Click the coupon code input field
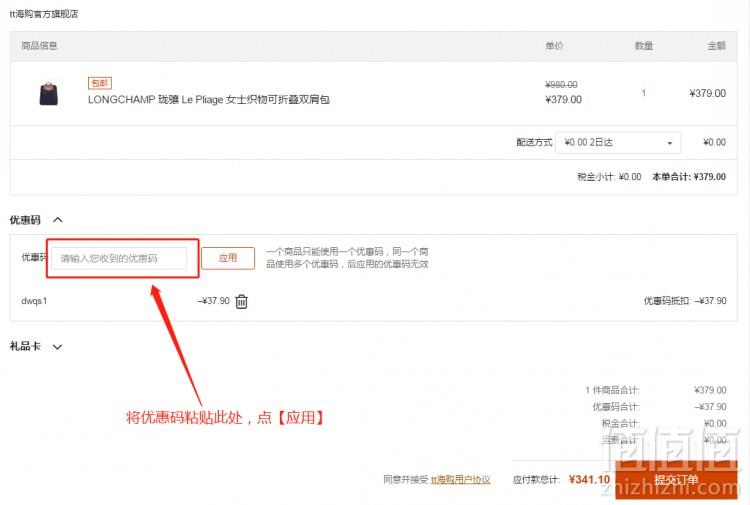 click(x=119, y=258)
